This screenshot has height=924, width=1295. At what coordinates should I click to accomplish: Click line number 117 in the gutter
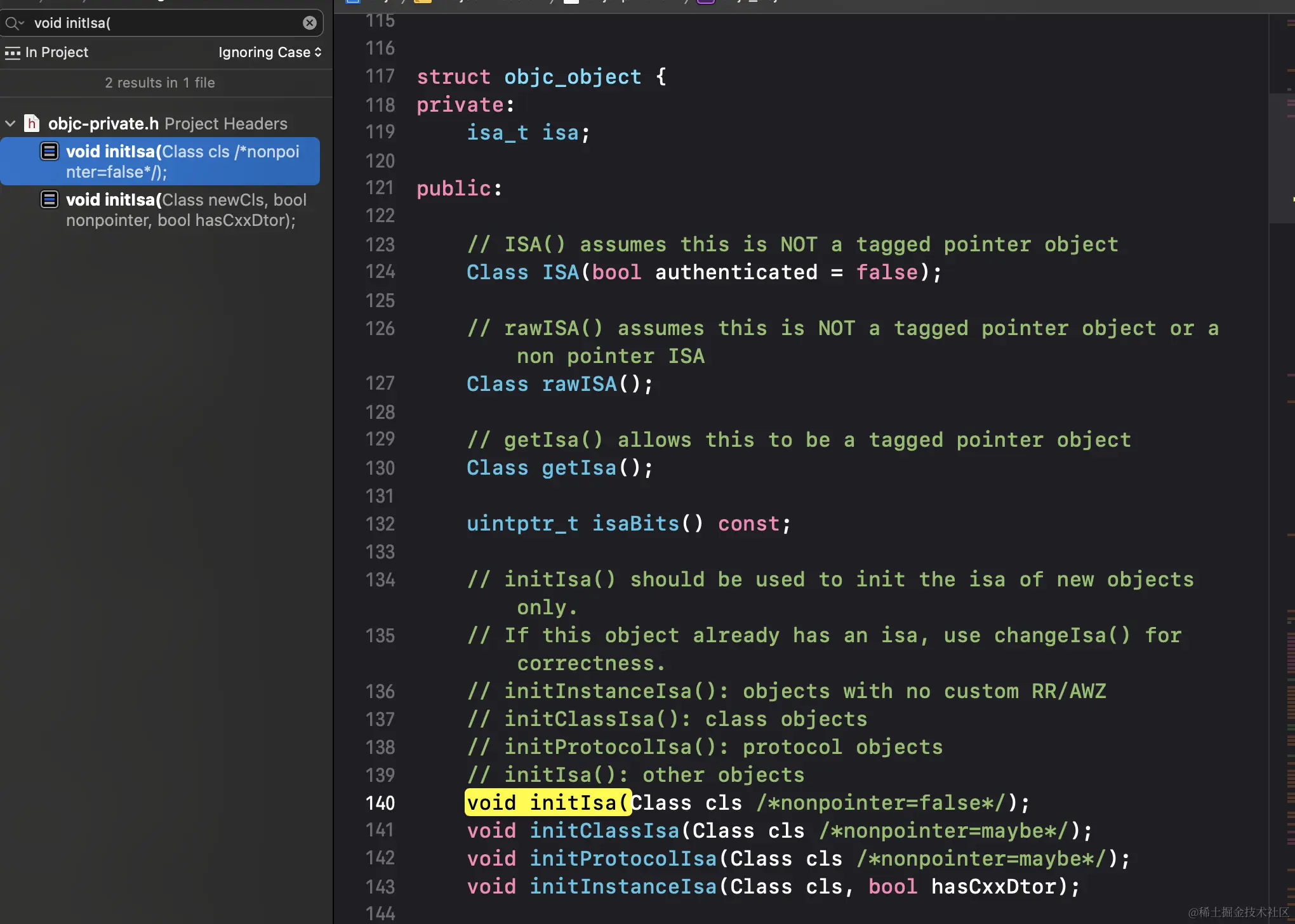coord(380,77)
